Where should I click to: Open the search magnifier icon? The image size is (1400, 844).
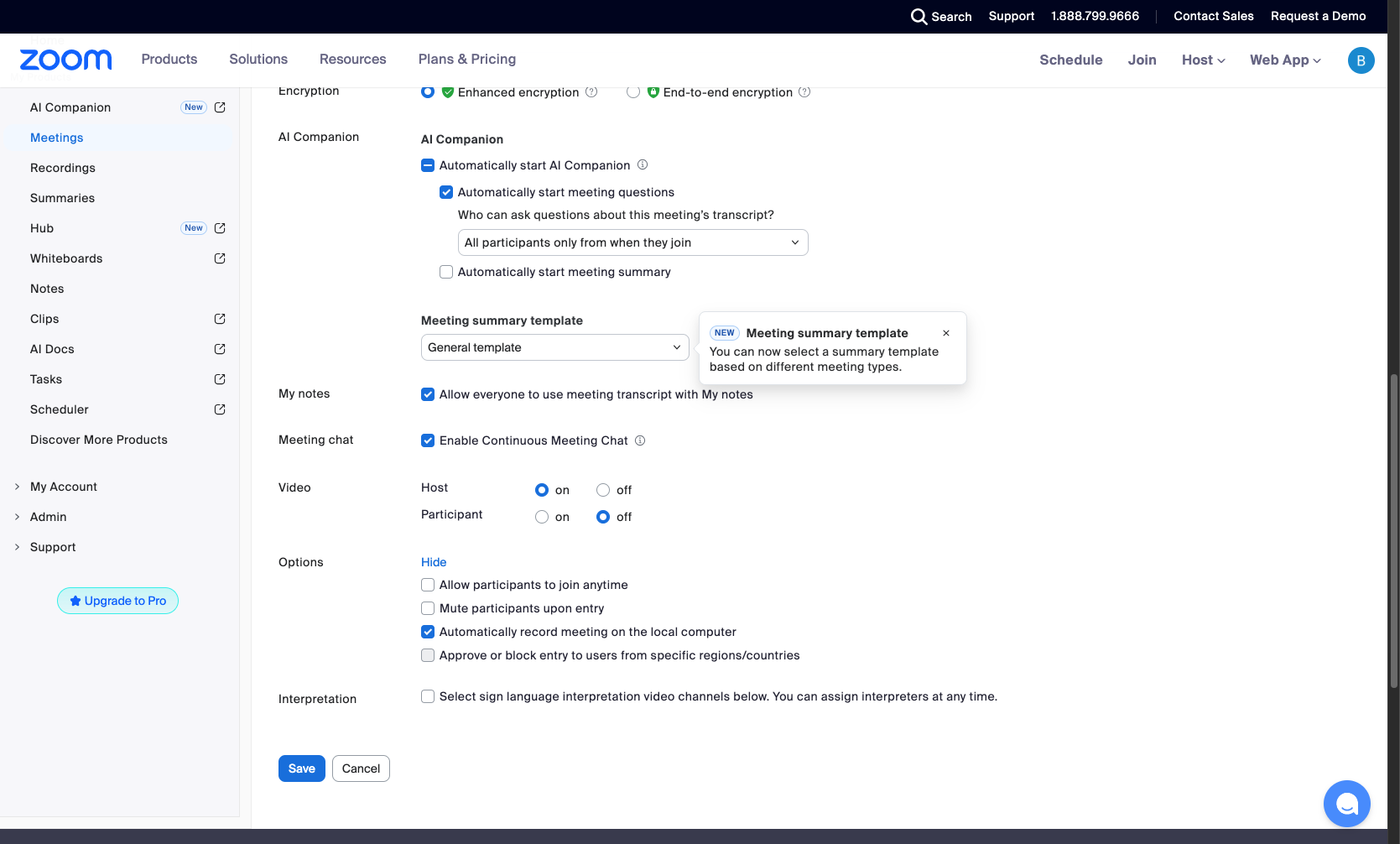click(919, 17)
